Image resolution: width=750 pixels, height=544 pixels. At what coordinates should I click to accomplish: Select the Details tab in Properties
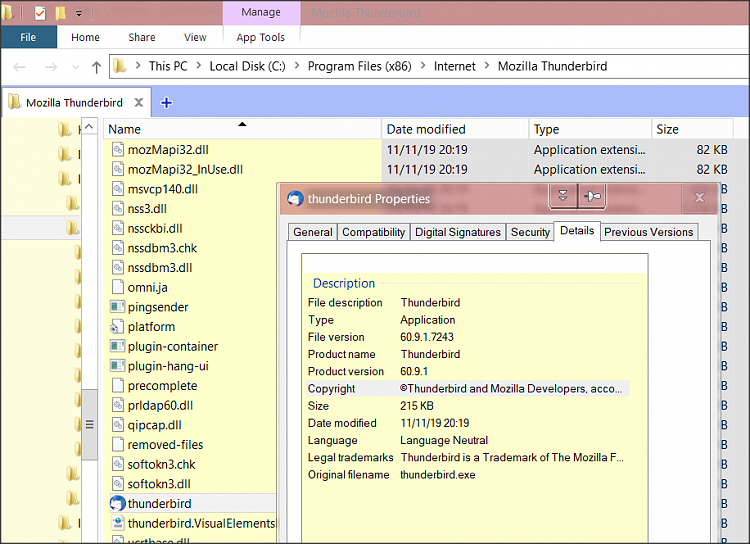click(x=577, y=231)
